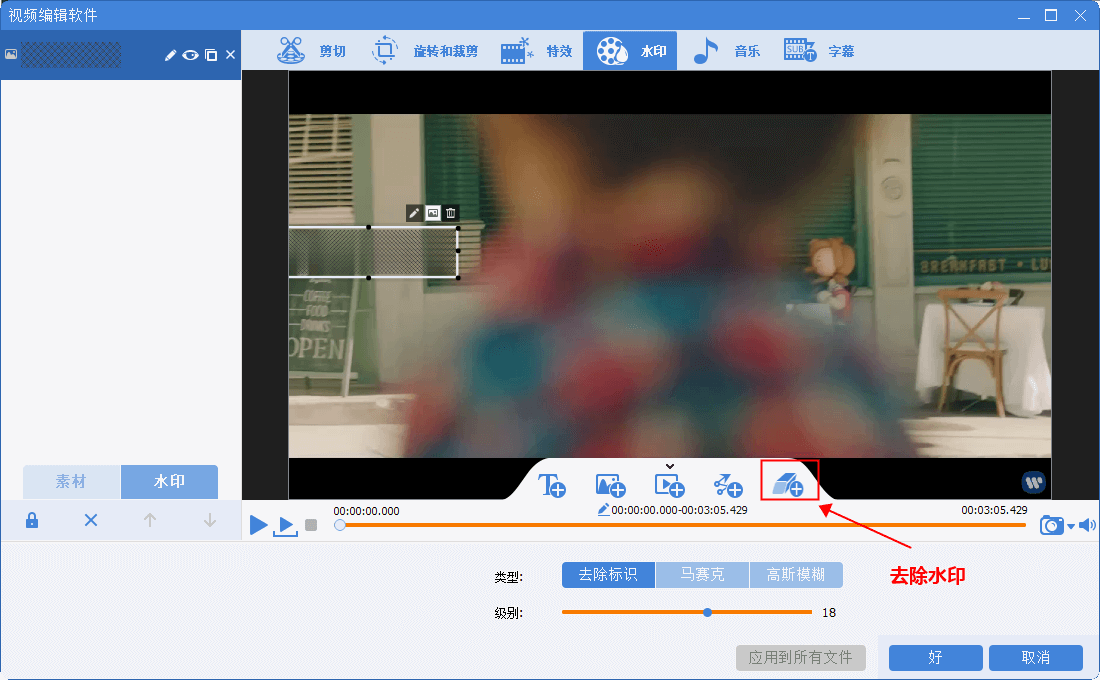1100x680 pixels.
Task: Expand the chevron above the video watermark icon
Action: tap(670, 466)
